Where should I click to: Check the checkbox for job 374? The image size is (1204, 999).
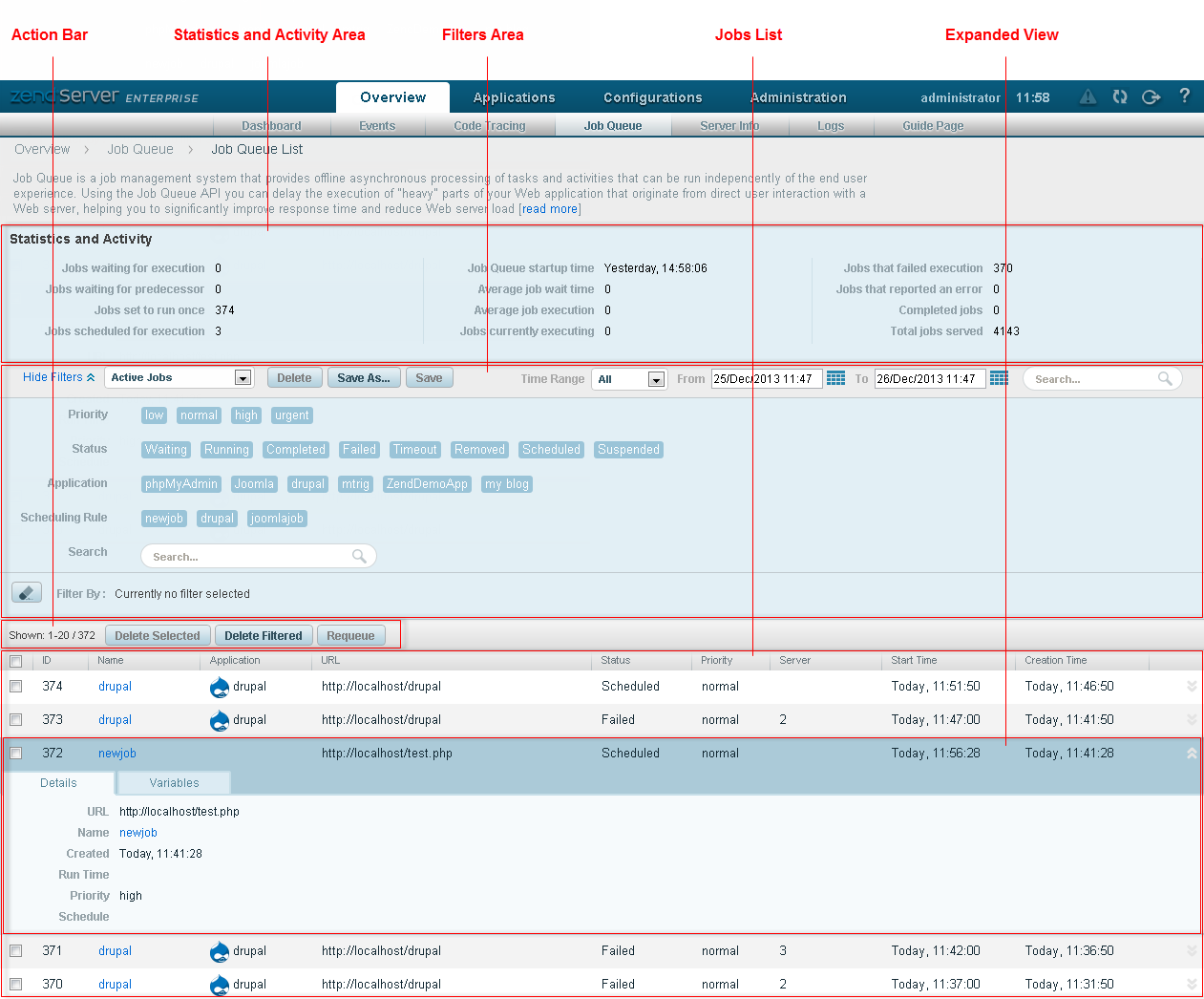(x=16, y=687)
